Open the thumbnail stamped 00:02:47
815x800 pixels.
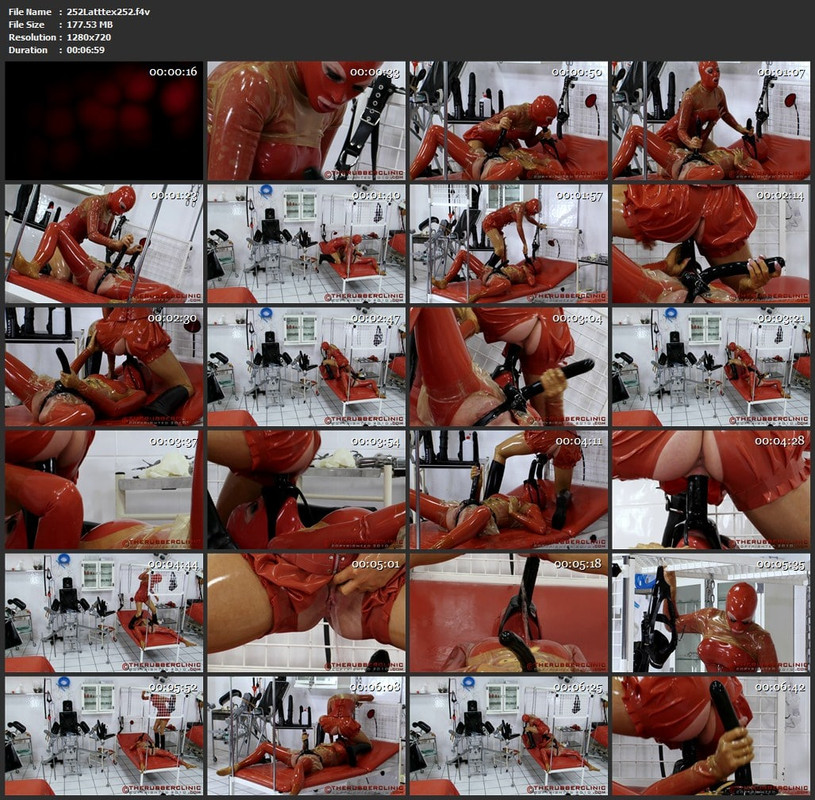click(x=306, y=367)
